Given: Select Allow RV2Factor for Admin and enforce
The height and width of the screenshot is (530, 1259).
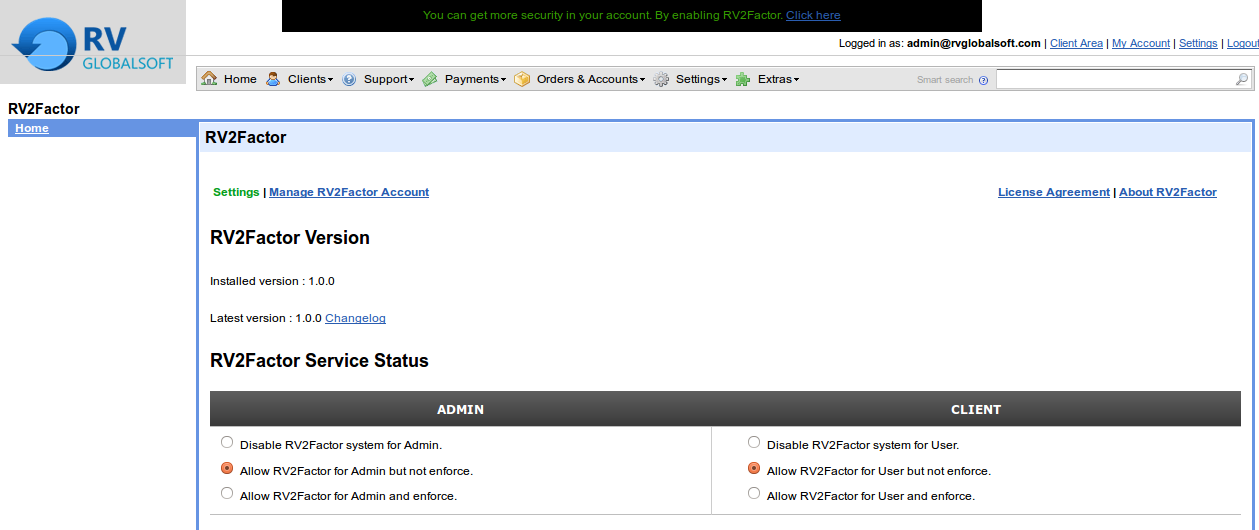Looking at the screenshot, I should 227,493.
